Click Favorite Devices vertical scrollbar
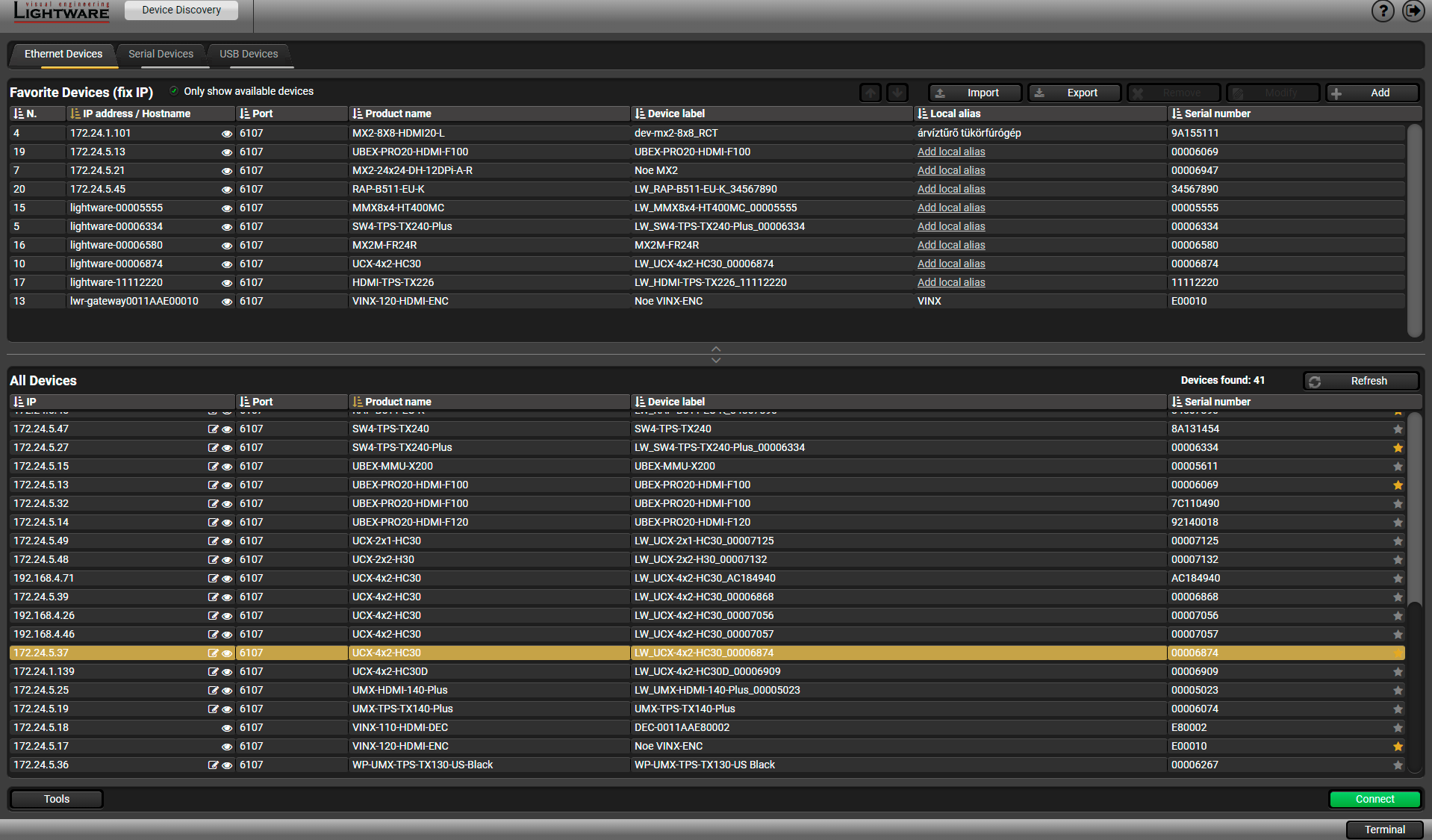 coord(1413,231)
